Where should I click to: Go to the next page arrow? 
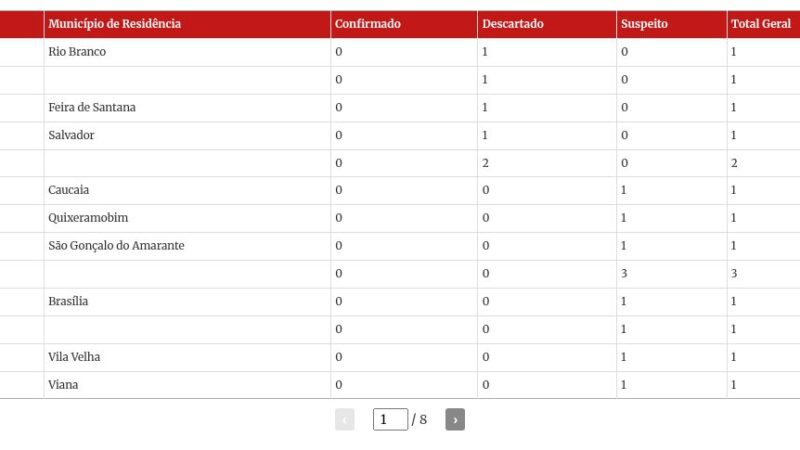pyautogui.click(x=455, y=420)
